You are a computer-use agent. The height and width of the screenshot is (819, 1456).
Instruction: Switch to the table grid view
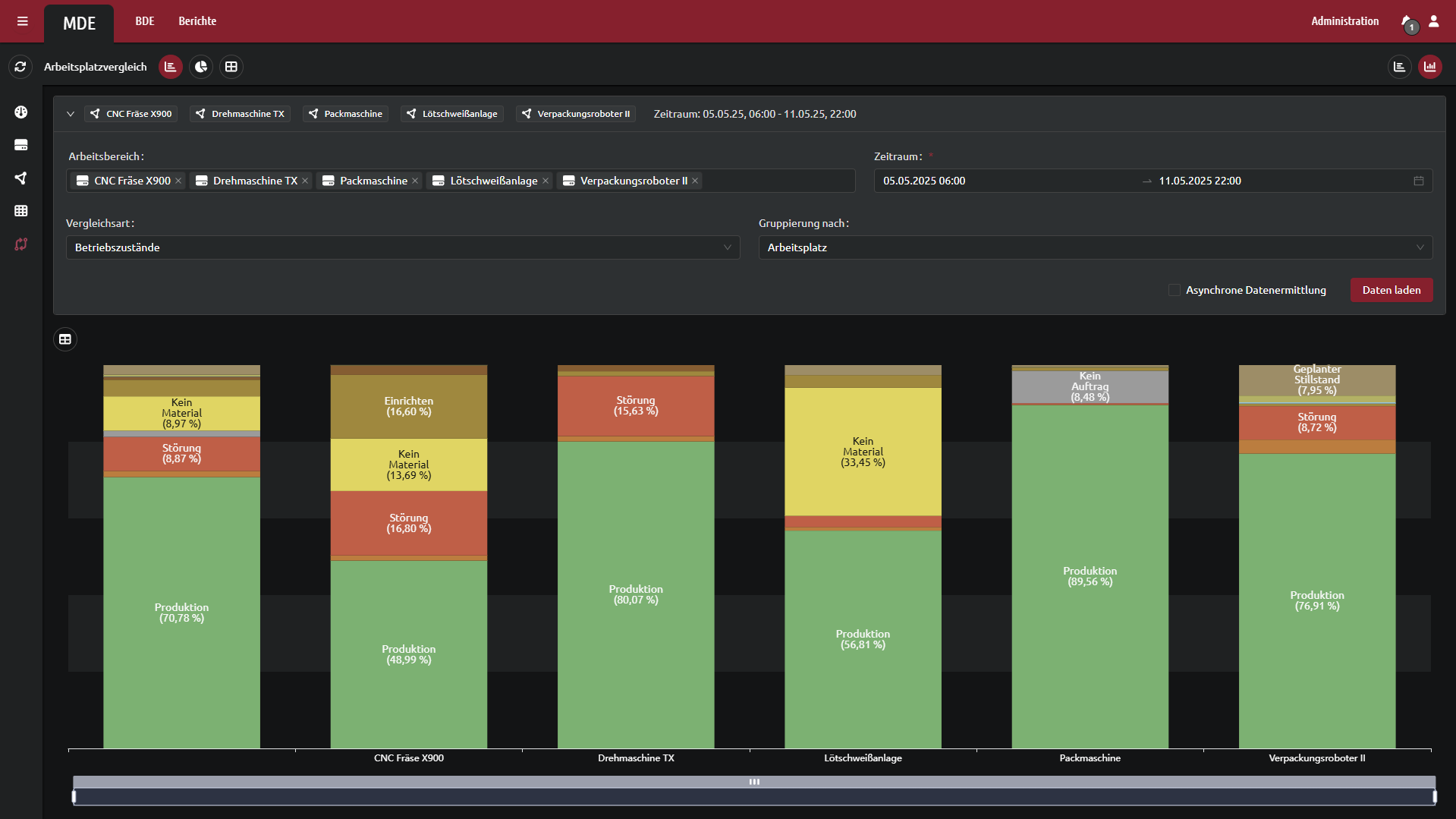point(231,67)
